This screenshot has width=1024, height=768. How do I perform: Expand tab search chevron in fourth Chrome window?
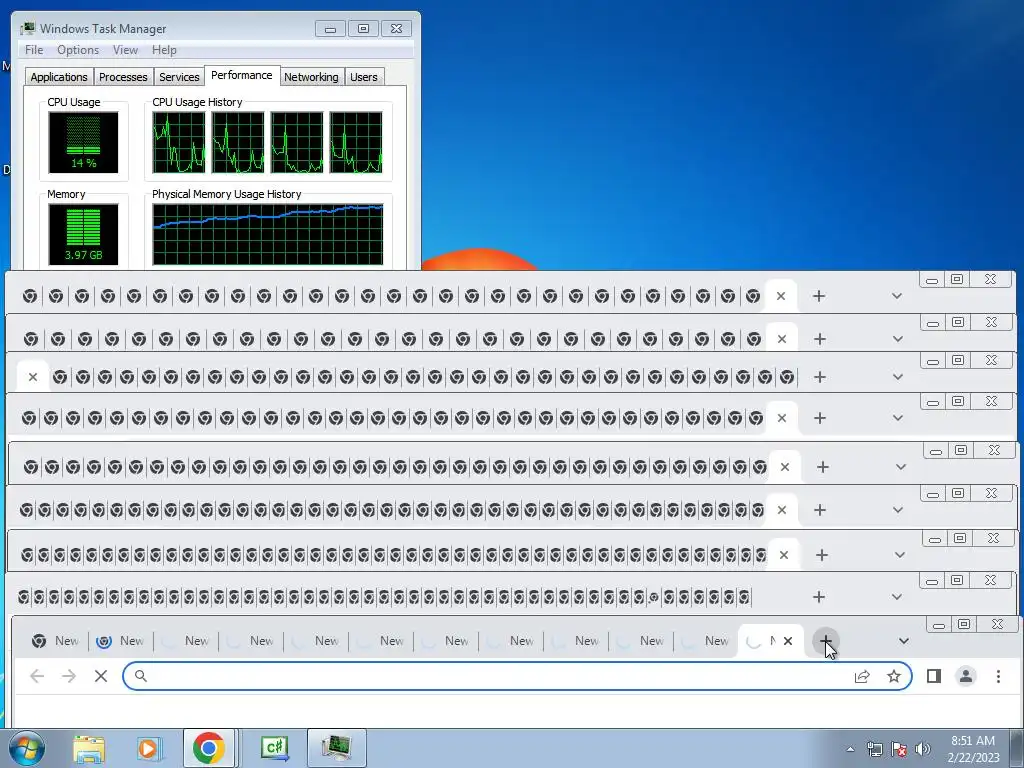(x=898, y=418)
